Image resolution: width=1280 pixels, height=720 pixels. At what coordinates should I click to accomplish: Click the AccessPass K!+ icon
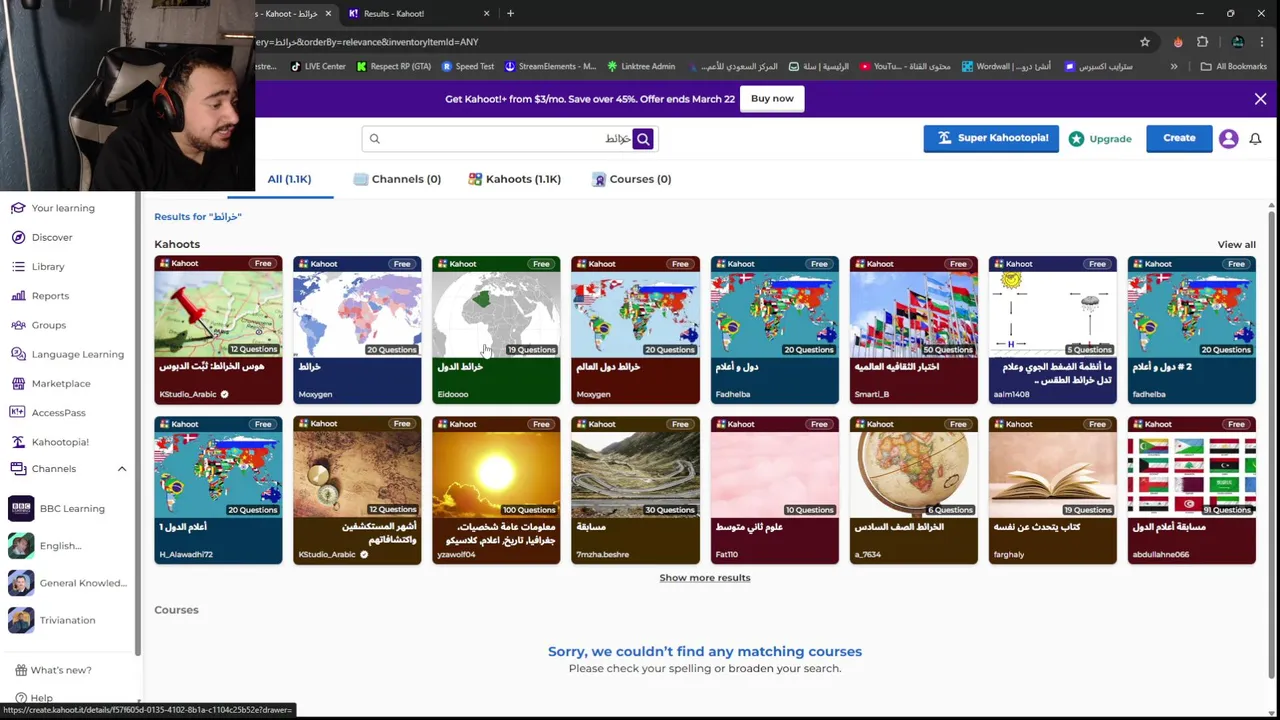[x=18, y=412]
